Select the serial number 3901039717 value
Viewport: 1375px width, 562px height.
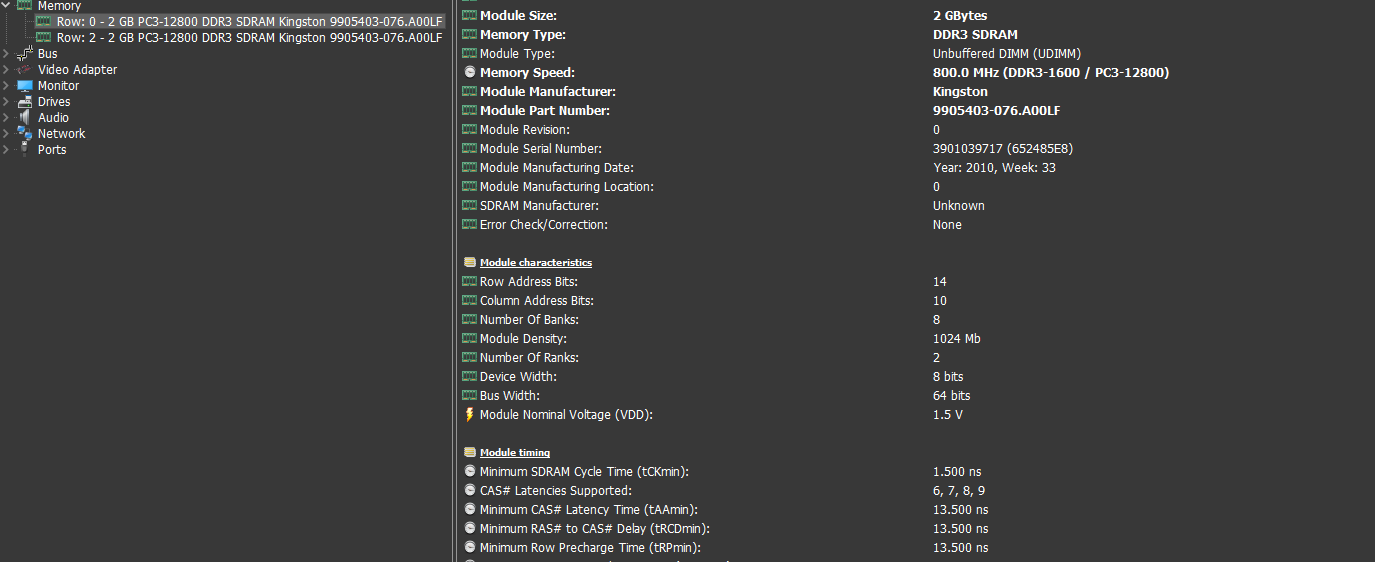[x=1003, y=149]
